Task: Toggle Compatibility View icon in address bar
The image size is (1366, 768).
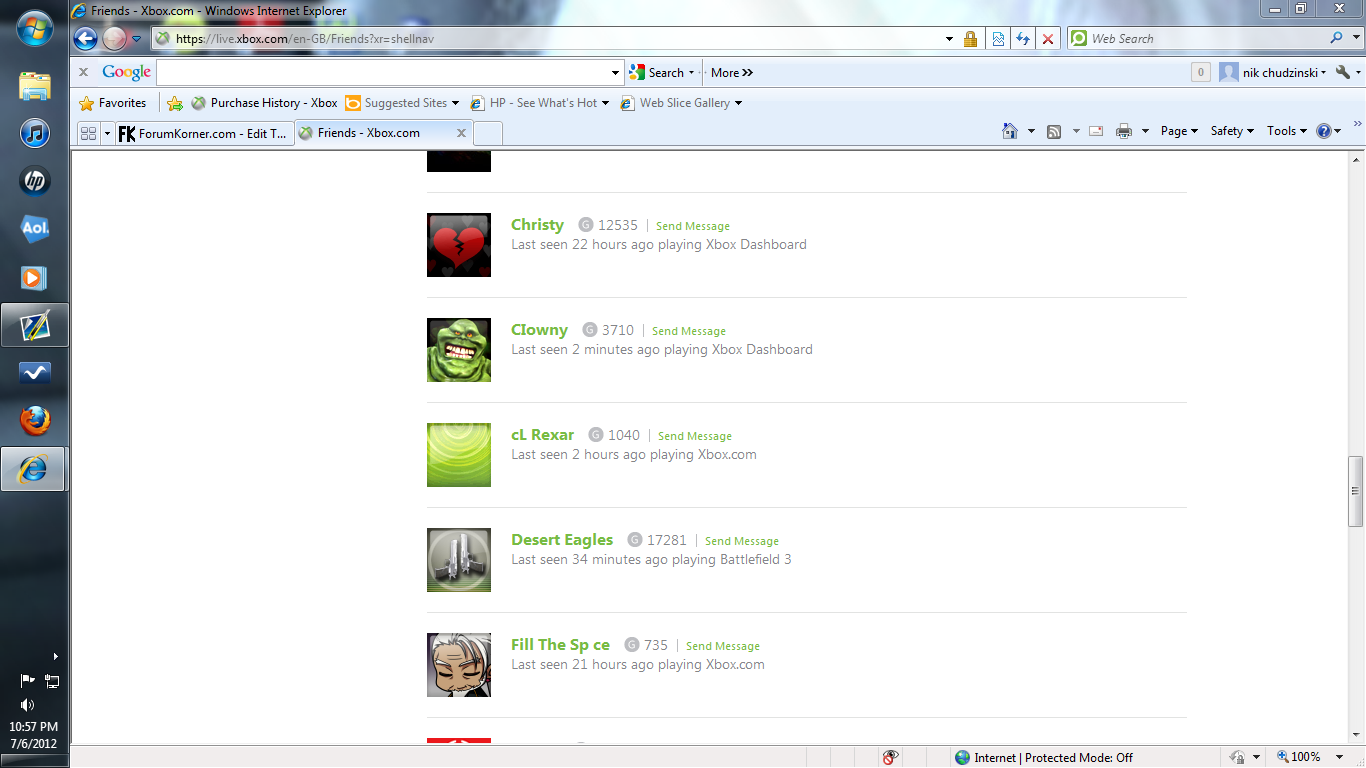Action: coord(998,39)
